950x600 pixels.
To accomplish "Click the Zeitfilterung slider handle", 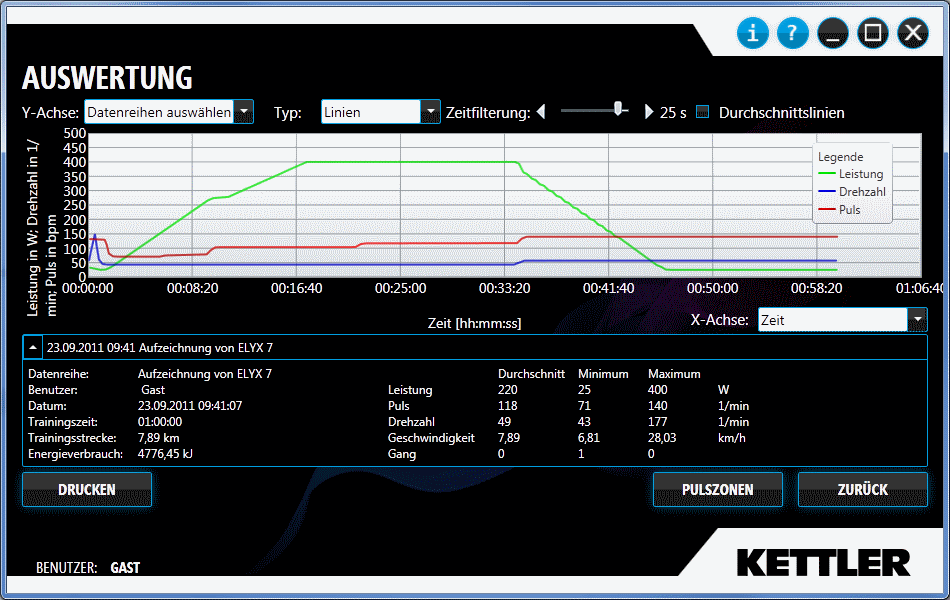I will coord(619,108).
